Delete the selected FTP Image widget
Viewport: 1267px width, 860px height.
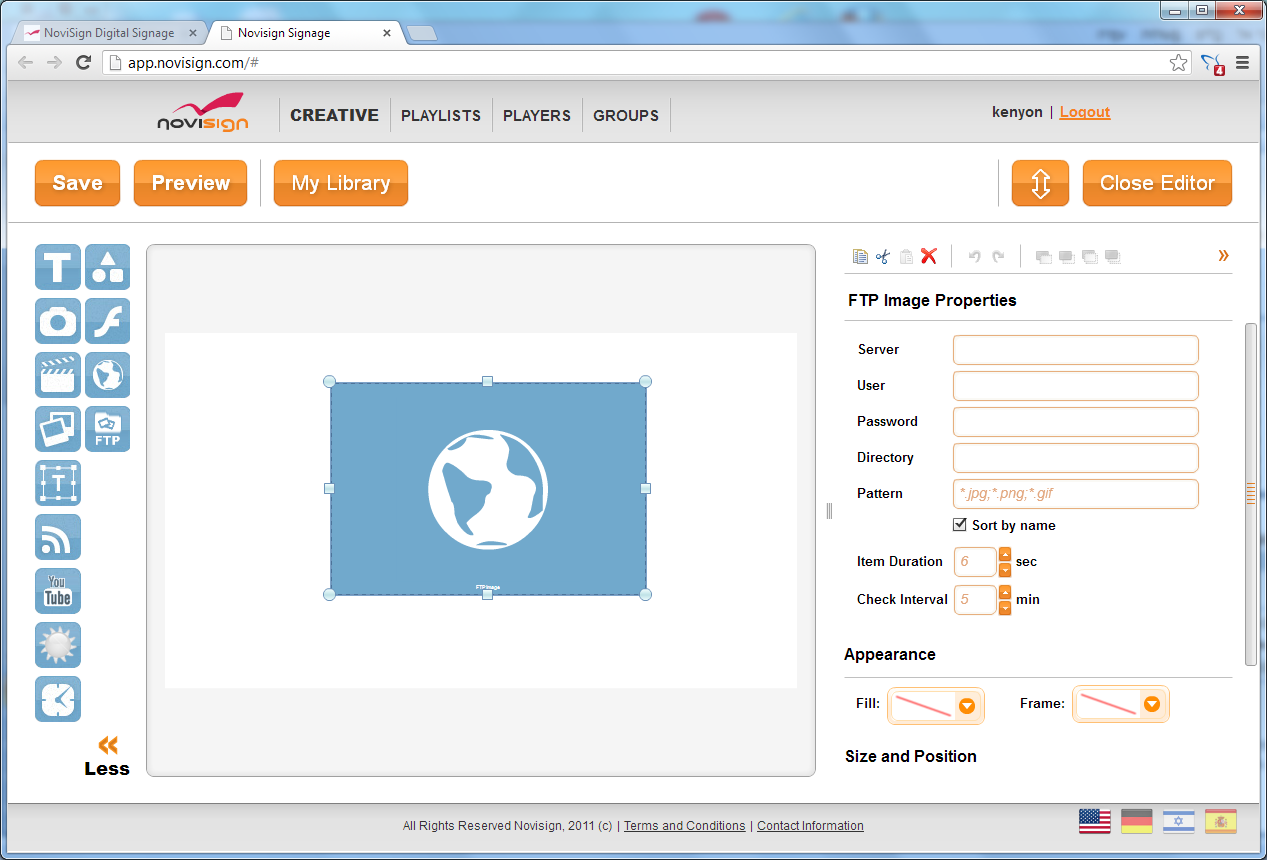[x=929, y=256]
